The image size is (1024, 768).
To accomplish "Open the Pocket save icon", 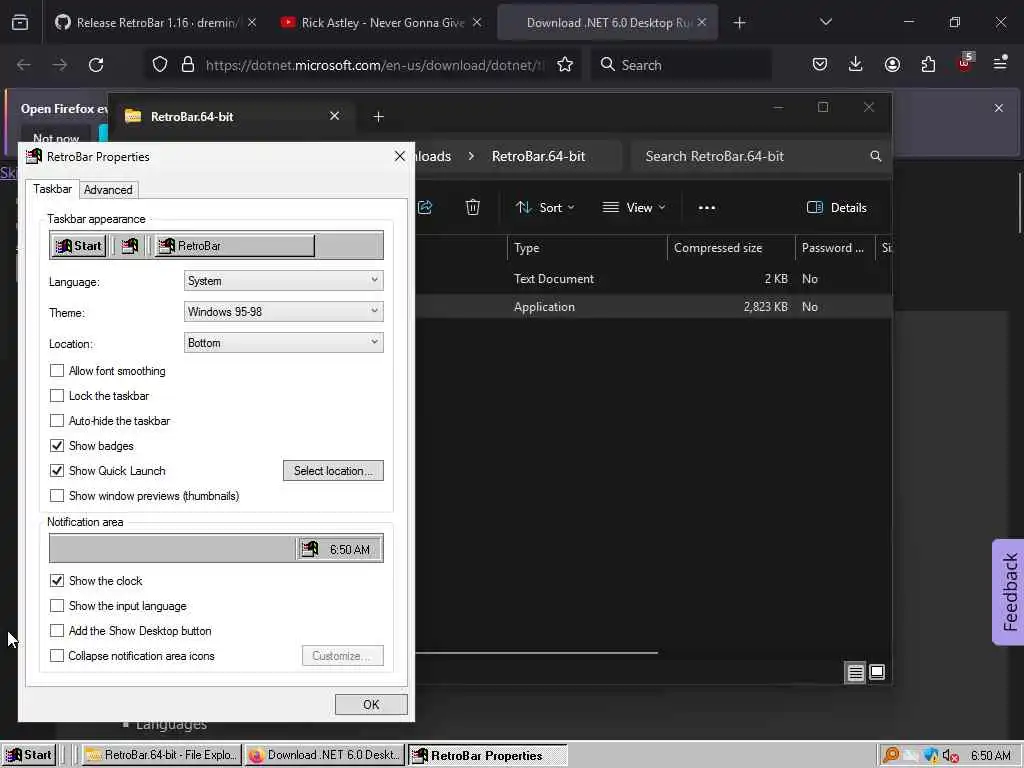I will (x=820, y=65).
